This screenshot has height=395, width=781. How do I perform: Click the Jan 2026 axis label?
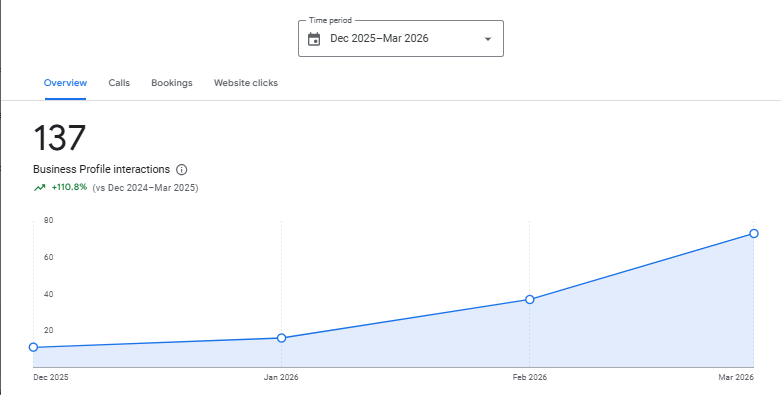pyautogui.click(x=281, y=378)
